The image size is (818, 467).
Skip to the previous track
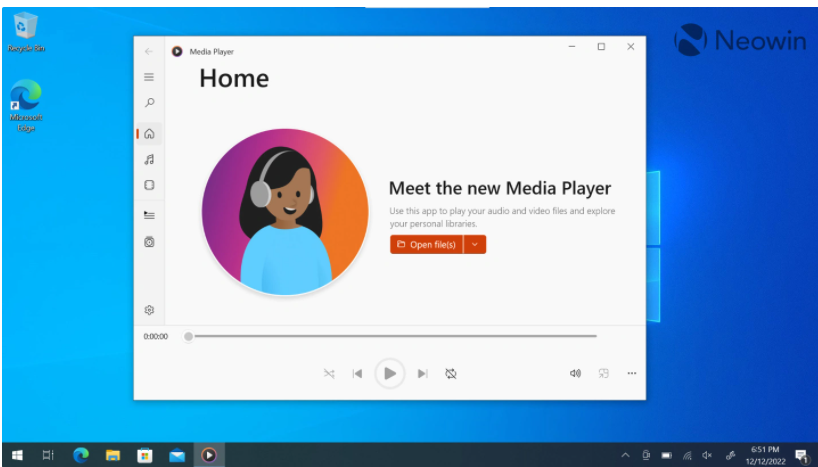coord(357,374)
